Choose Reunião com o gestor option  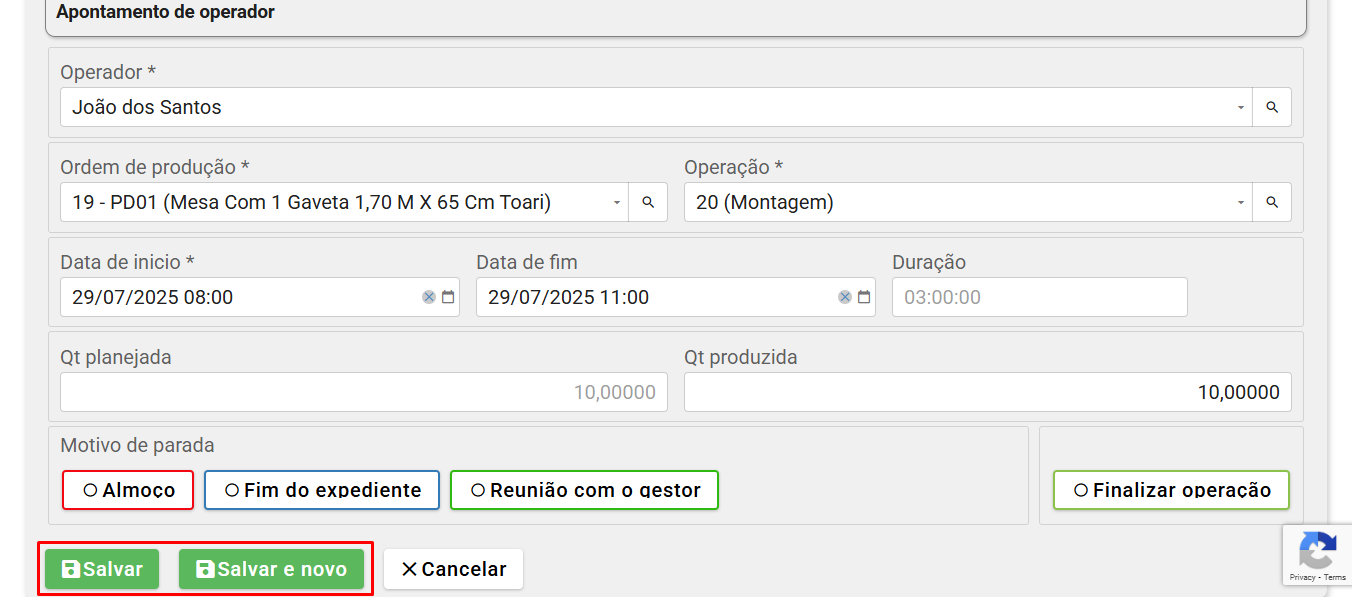584,490
